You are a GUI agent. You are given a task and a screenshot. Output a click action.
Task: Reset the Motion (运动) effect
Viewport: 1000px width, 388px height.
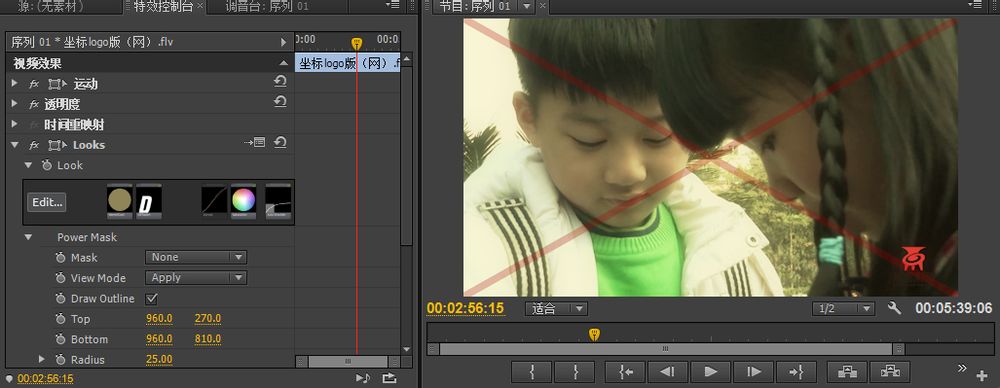pyautogui.click(x=280, y=81)
